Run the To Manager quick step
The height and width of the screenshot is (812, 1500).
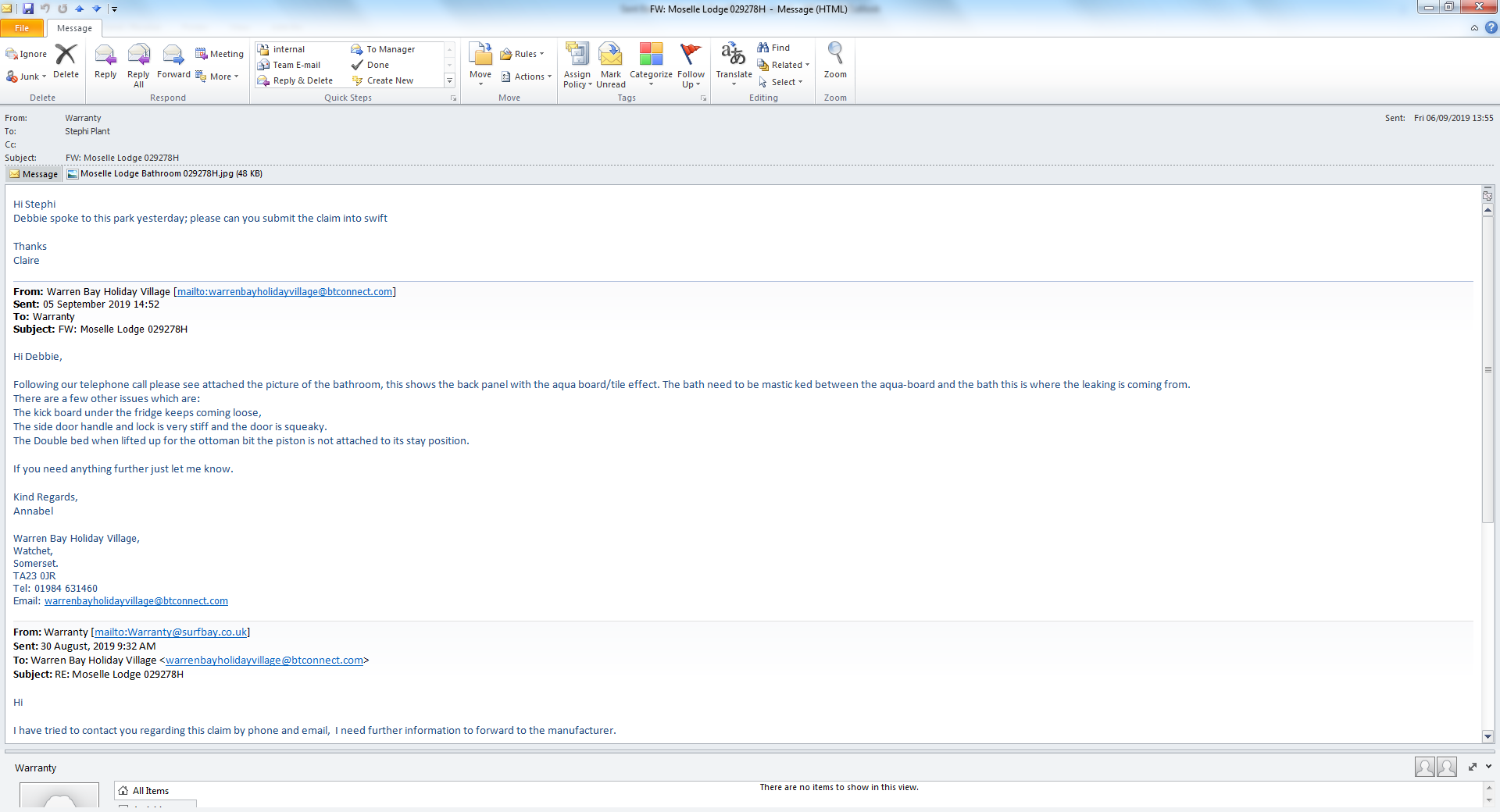pyautogui.click(x=383, y=49)
